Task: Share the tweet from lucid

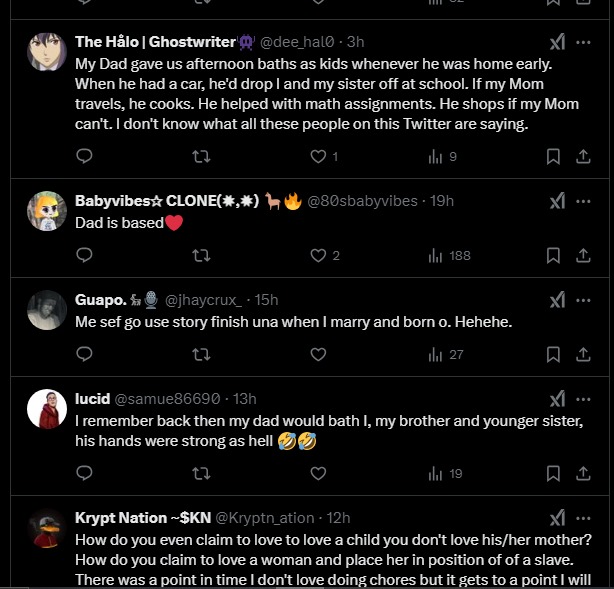Action: [x=582, y=473]
